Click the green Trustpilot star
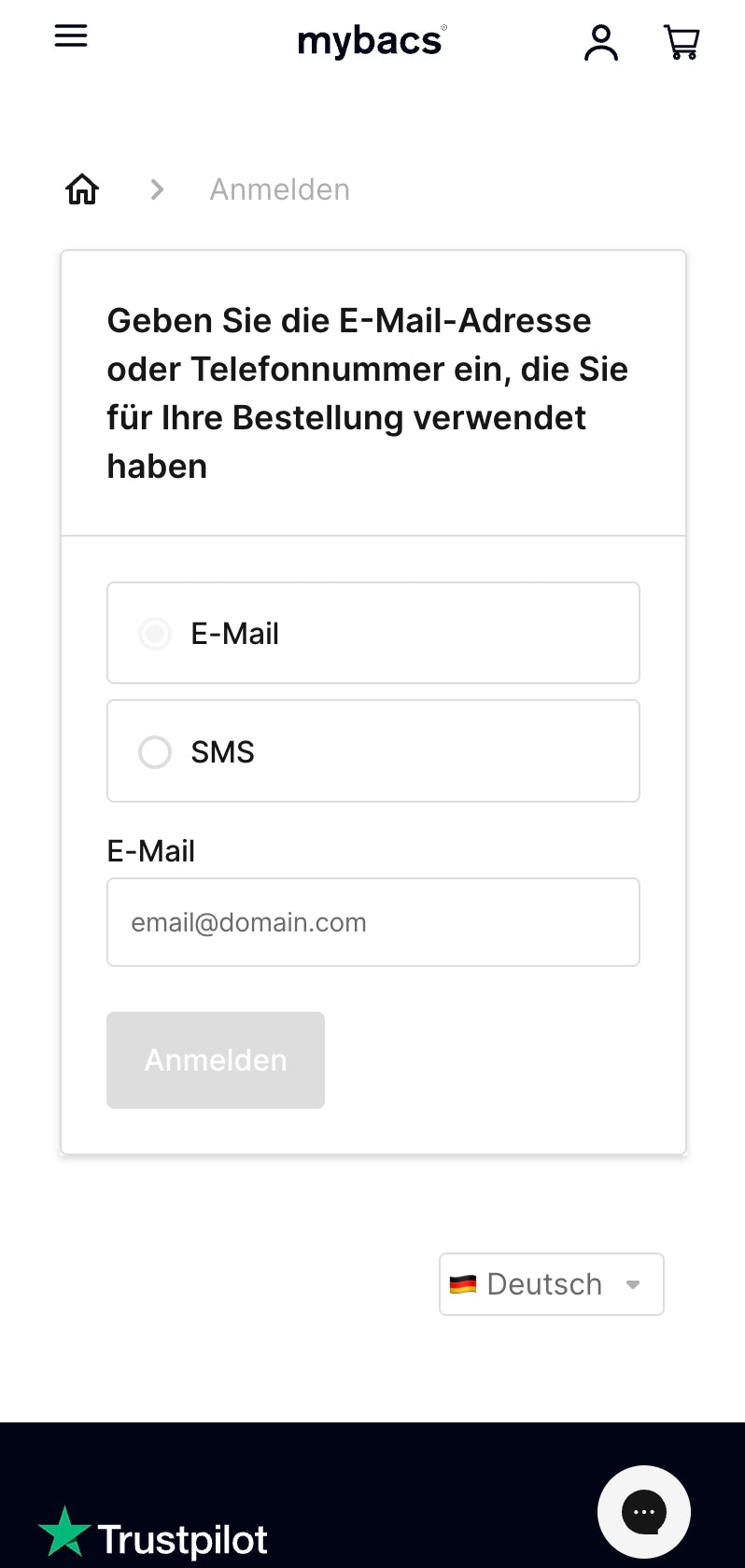745x1568 pixels. [x=63, y=1533]
